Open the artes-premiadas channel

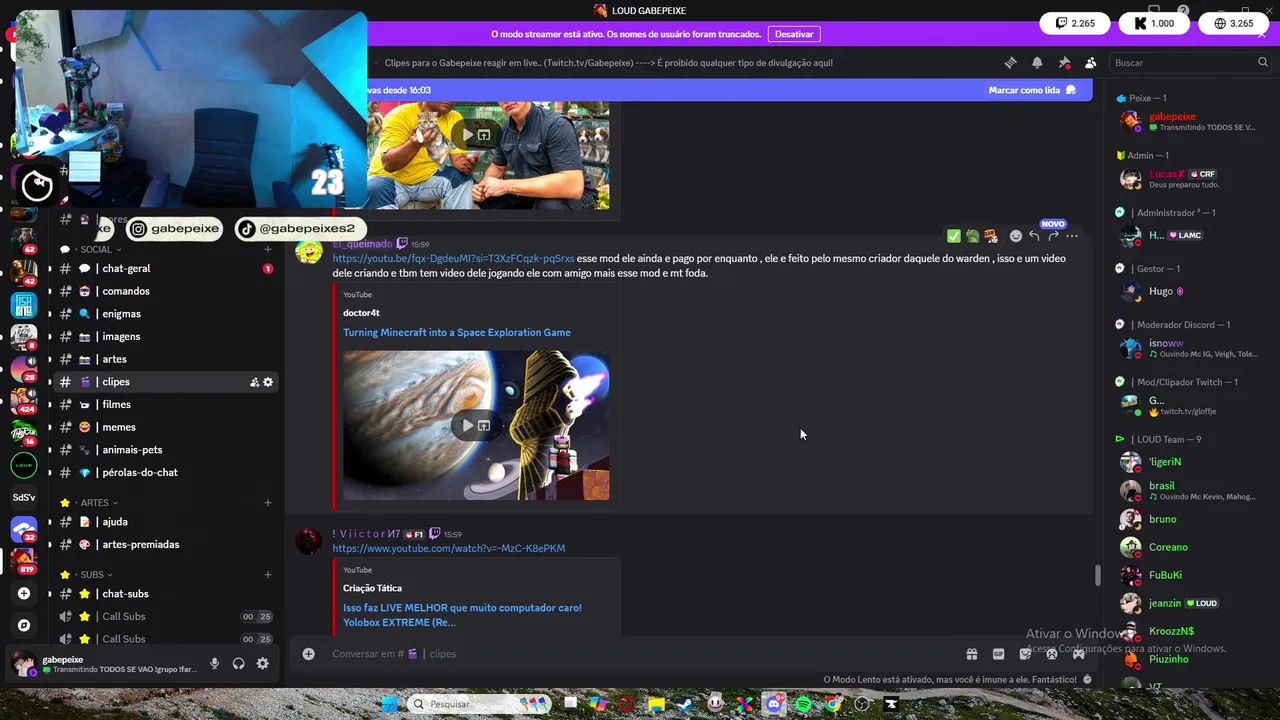165,545
